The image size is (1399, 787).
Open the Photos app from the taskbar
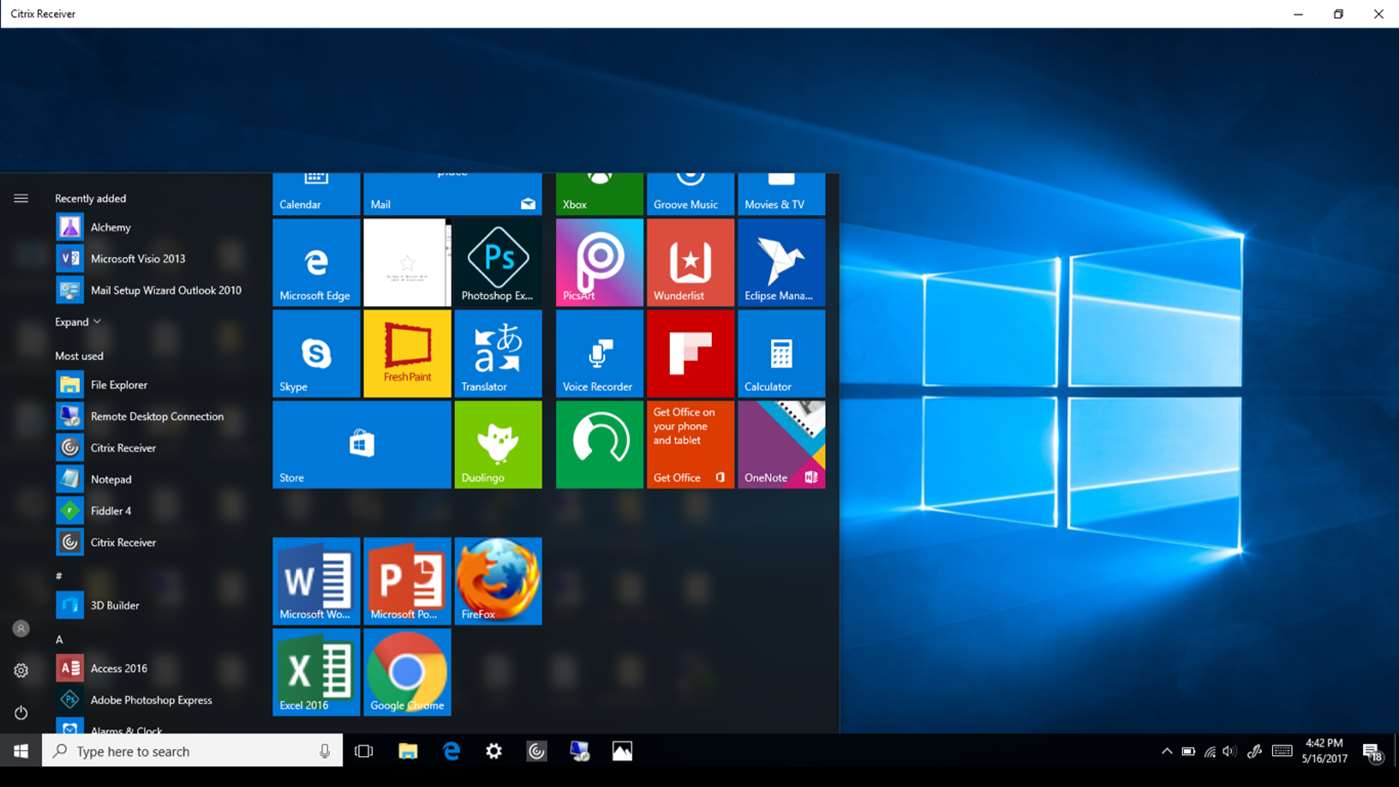click(x=622, y=750)
